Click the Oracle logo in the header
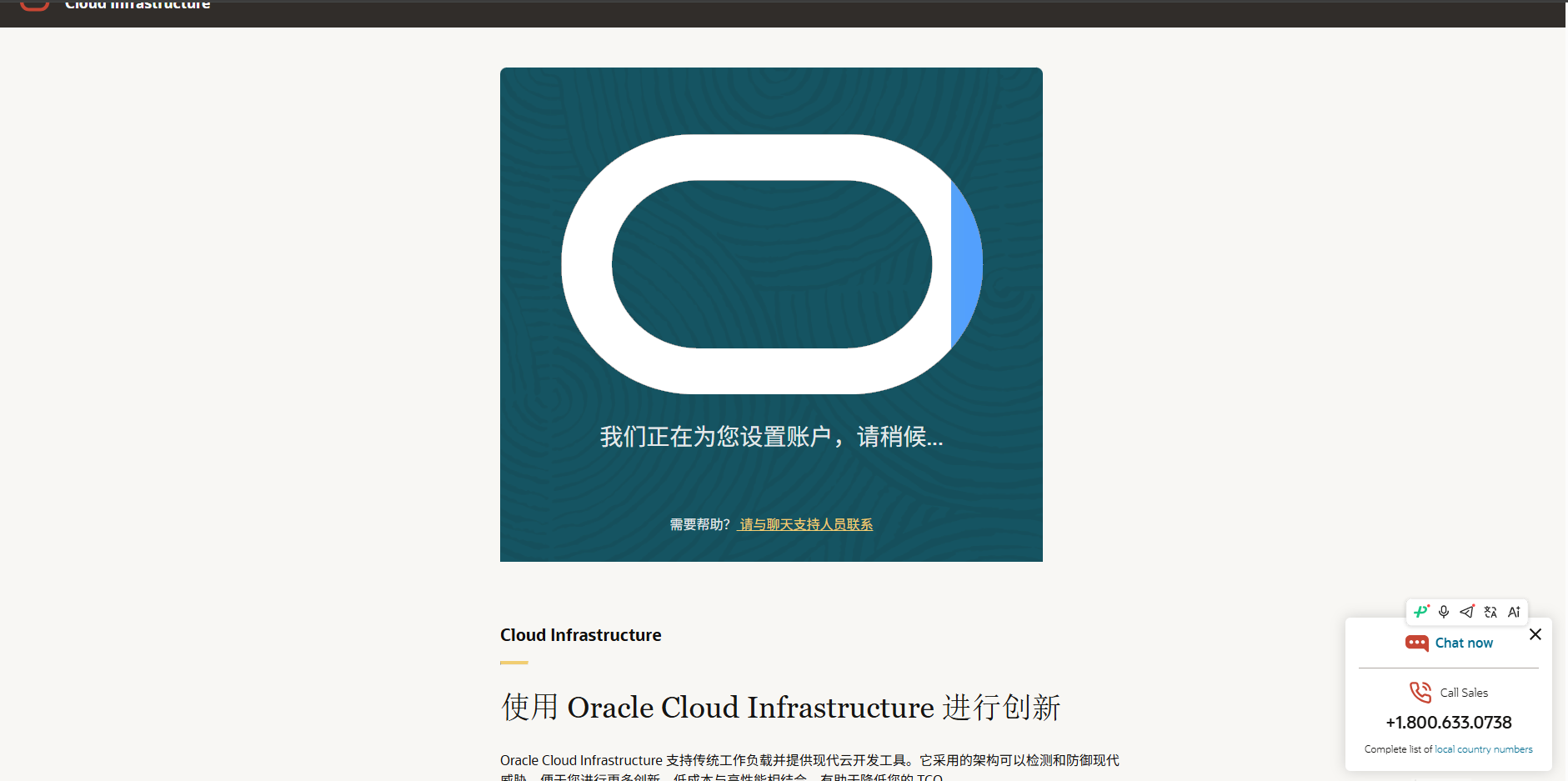This screenshot has width=1568, height=781. coord(34,6)
